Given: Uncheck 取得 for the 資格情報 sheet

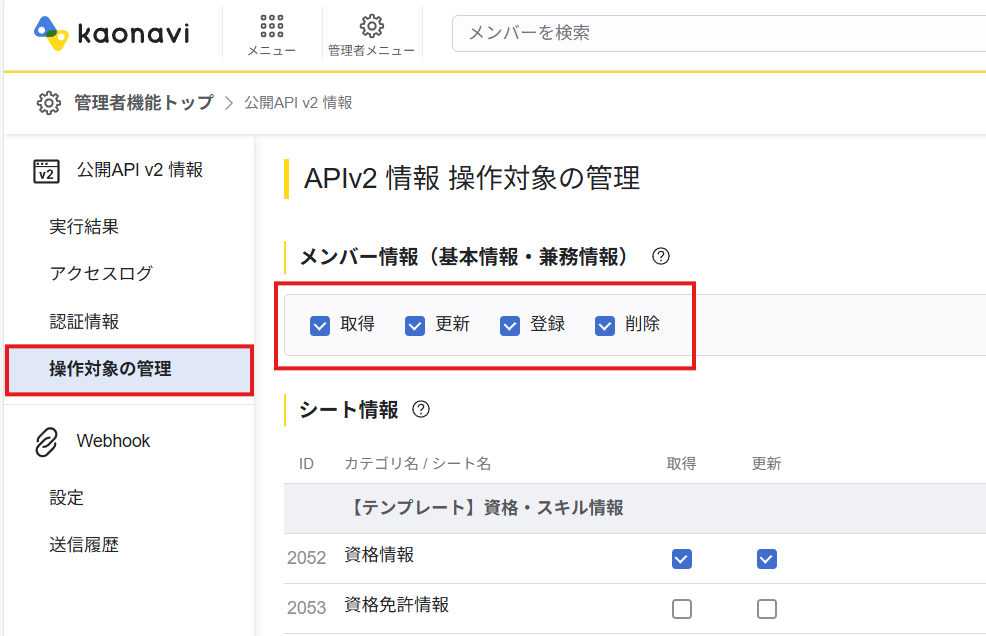Looking at the screenshot, I should [682, 559].
